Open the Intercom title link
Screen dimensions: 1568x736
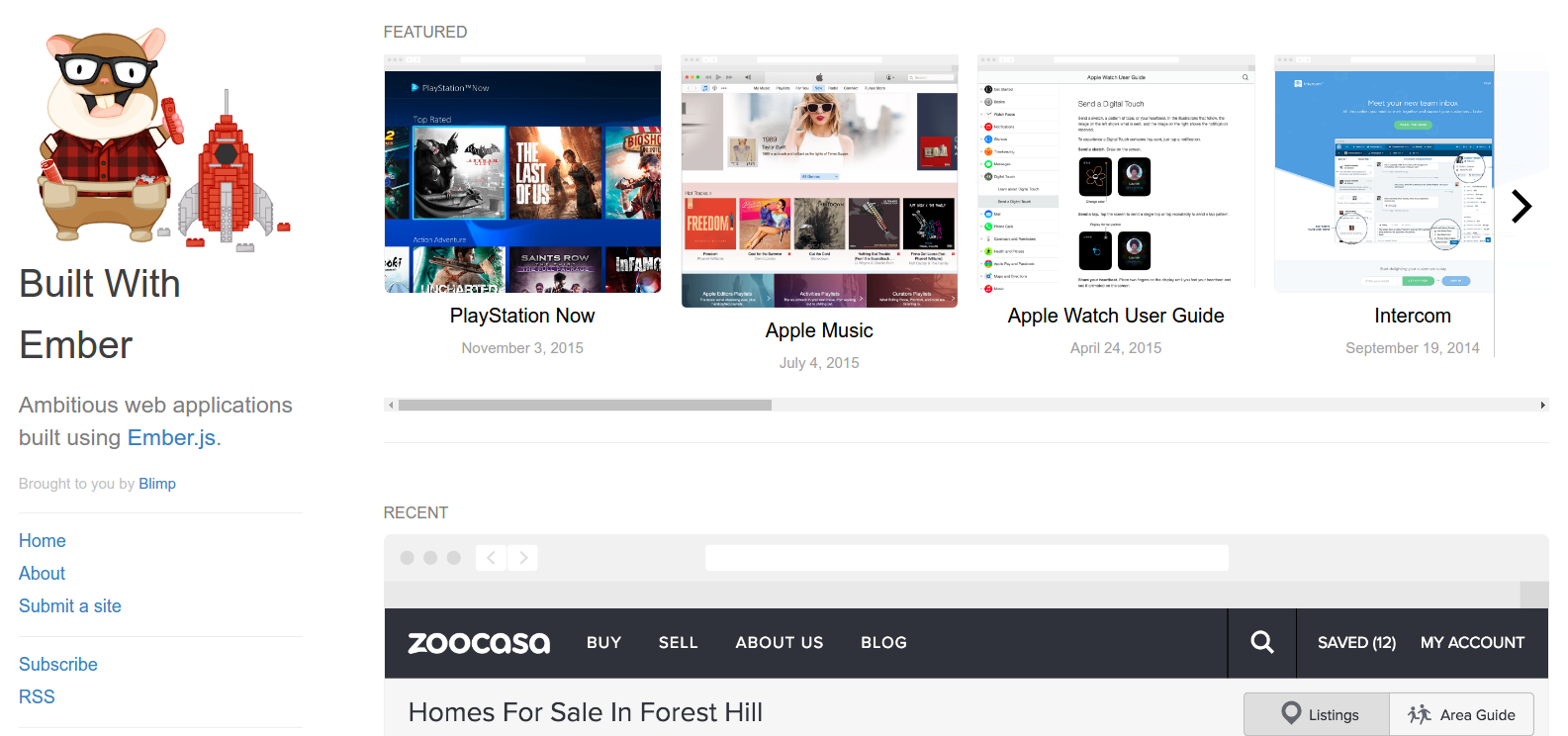click(1413, 316)
